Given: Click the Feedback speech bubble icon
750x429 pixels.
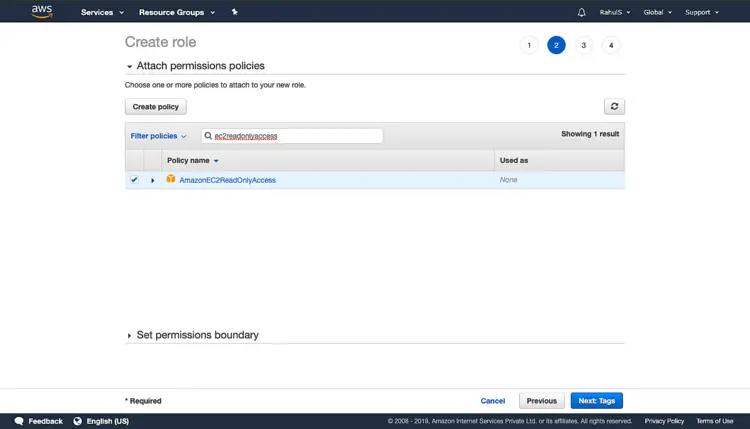Looking at the screenshot, I should pyautogui.click(x=19, y=421).
